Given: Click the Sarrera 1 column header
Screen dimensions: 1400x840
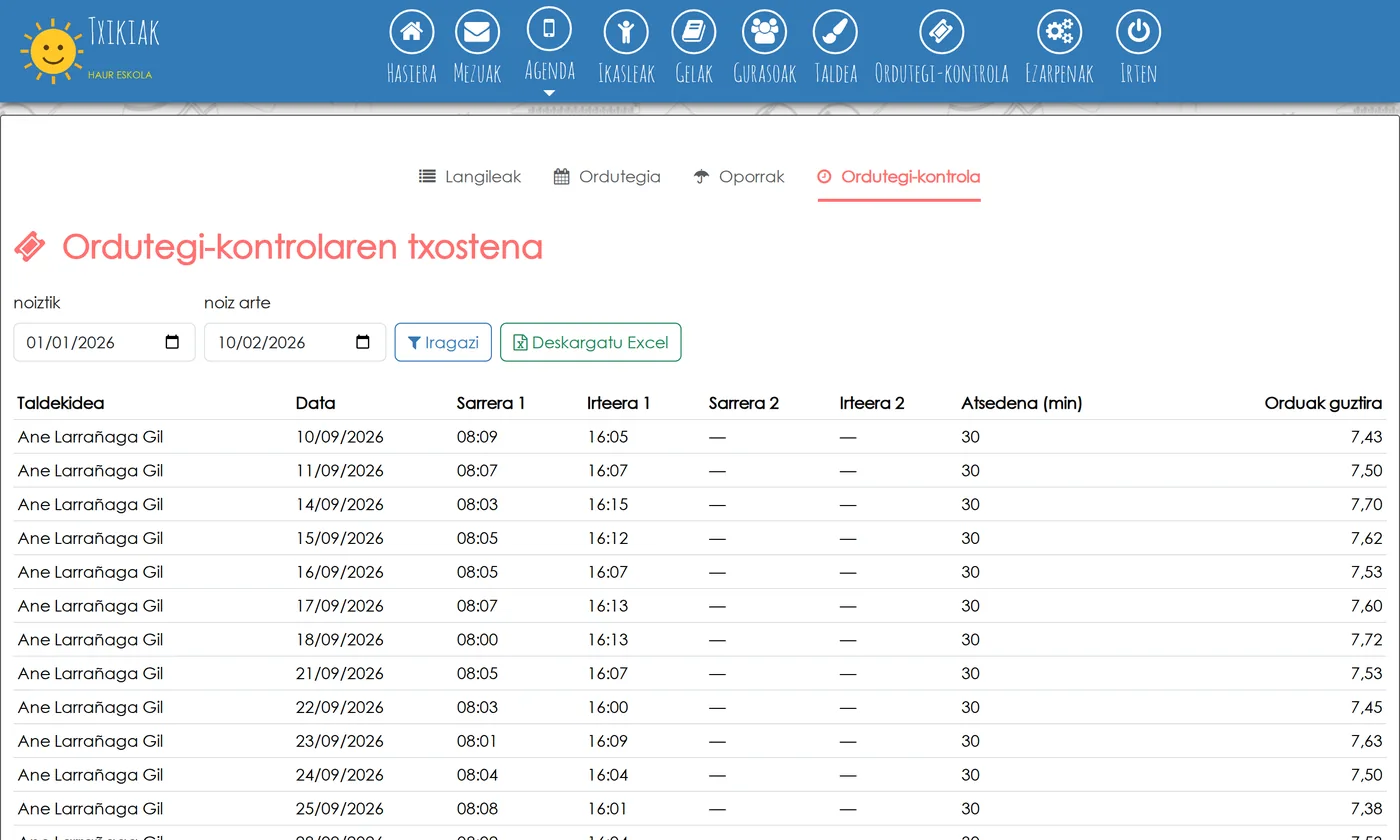Looking at the screenshot, I should 491,403.
